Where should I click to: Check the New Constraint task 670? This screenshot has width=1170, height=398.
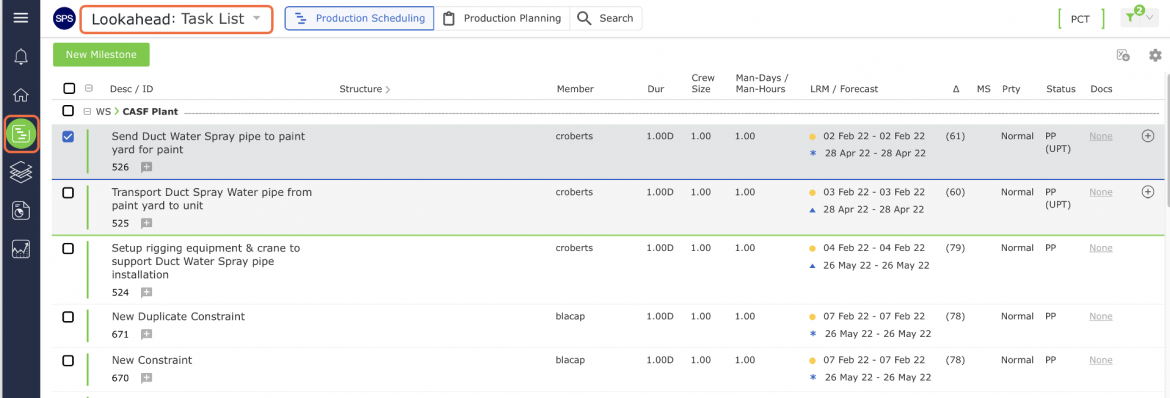point(68,361)
